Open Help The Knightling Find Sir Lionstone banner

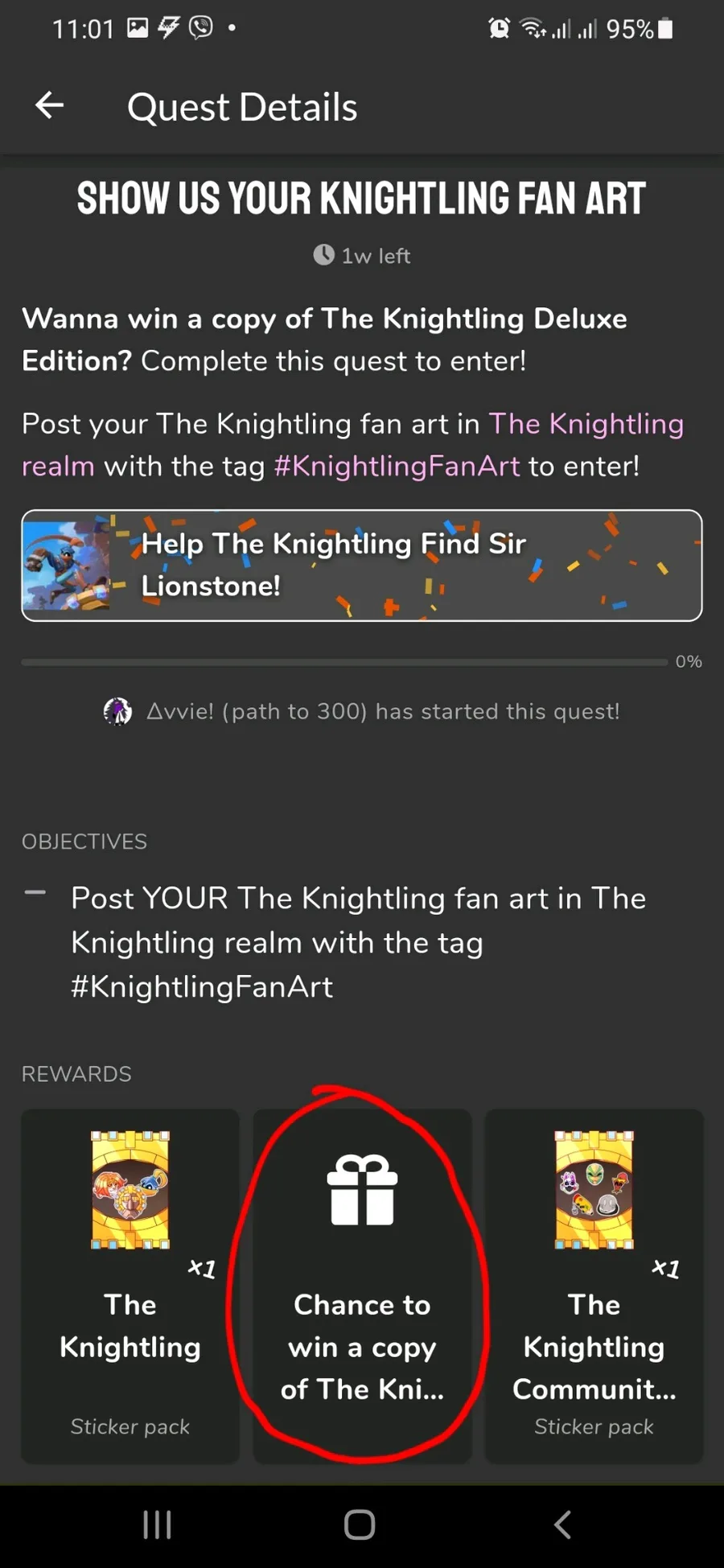pos(362,565)
